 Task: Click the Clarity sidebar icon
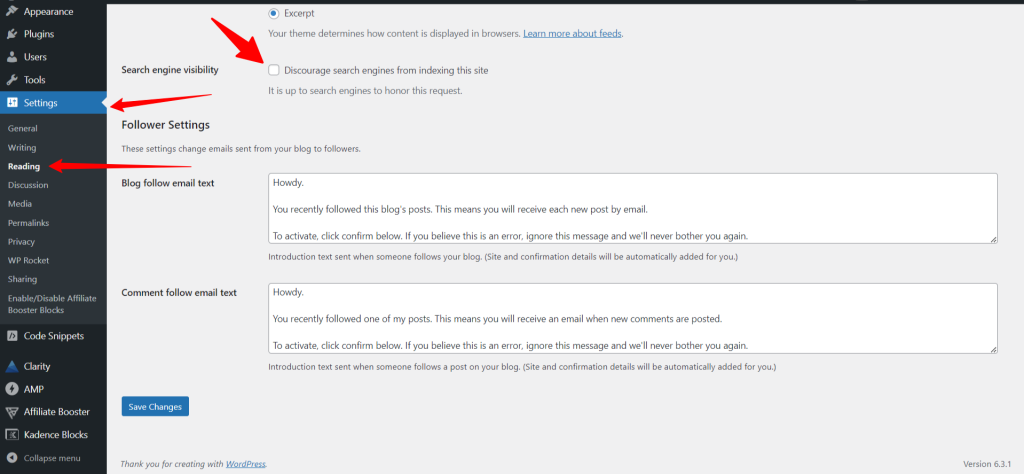[12, 366]
